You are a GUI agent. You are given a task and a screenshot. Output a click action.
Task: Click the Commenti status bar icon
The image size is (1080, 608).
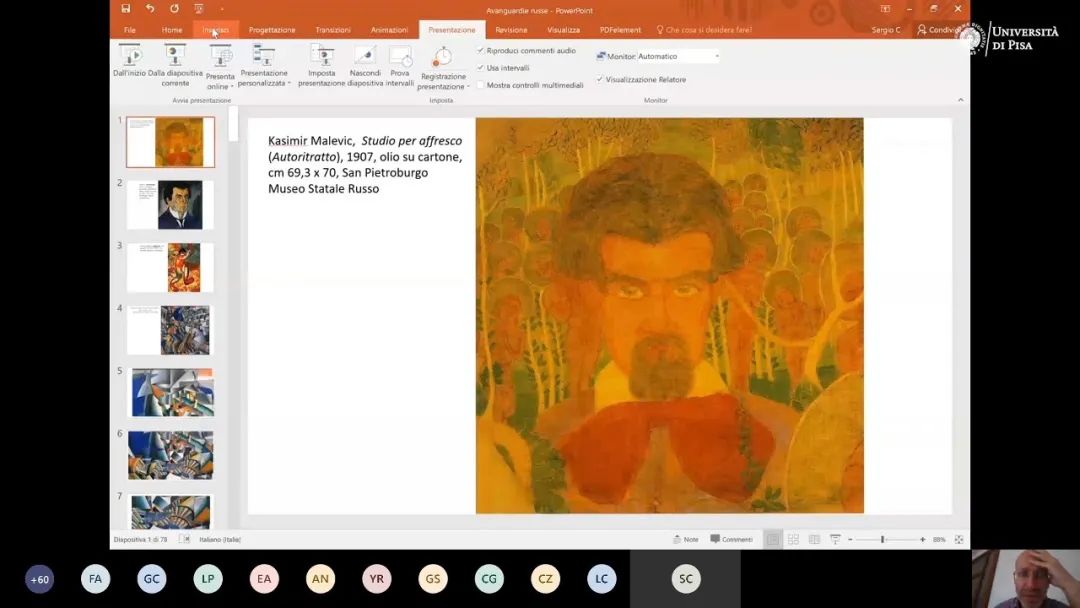click(x=731, y=539)
